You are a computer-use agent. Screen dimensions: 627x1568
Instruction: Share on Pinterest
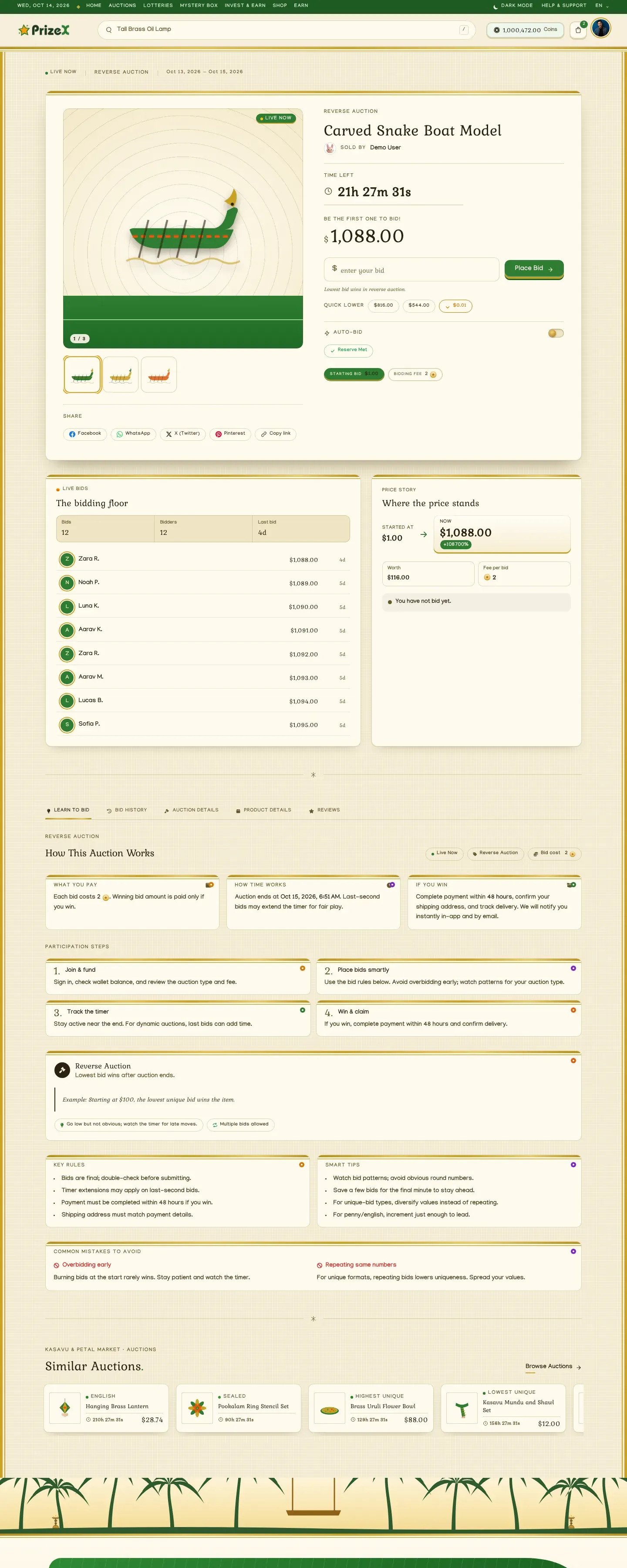click(230, 434)
